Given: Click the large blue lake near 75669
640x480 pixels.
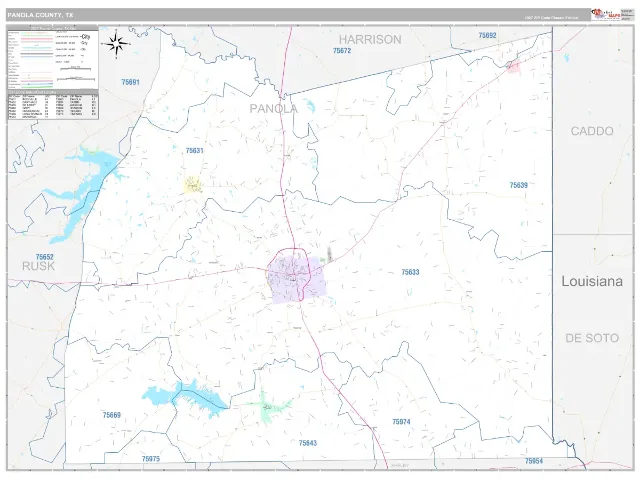Looking at the screenshot, I should click(x=184, y=397).
